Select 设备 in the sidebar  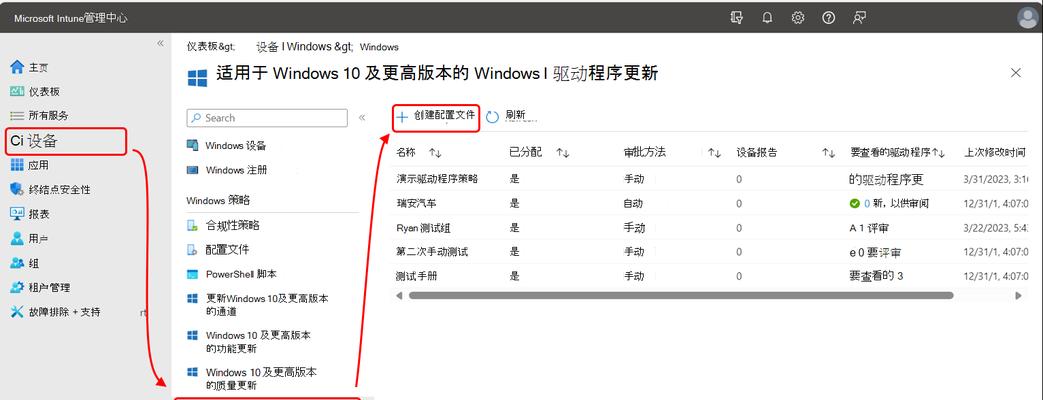pos(66,141)
